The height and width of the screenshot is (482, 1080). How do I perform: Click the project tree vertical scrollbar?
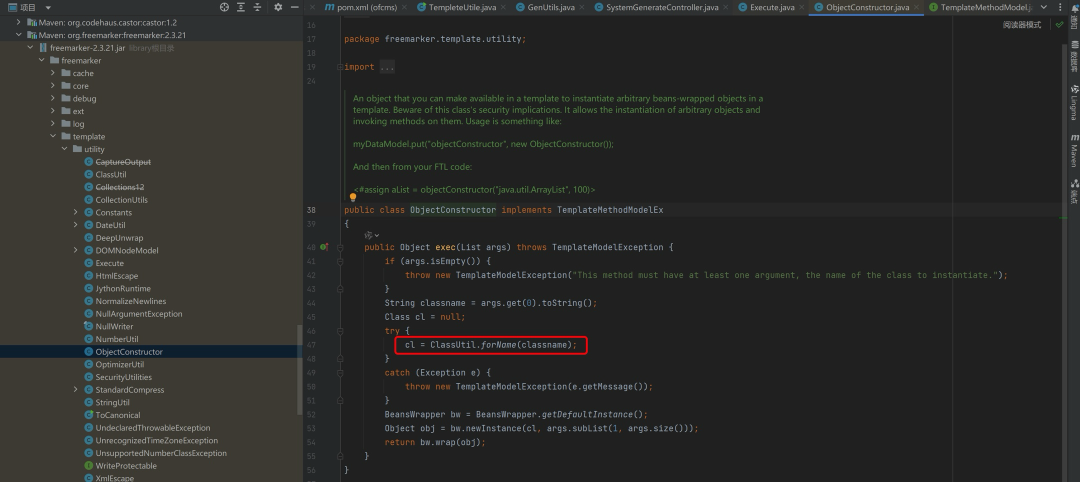300,372
